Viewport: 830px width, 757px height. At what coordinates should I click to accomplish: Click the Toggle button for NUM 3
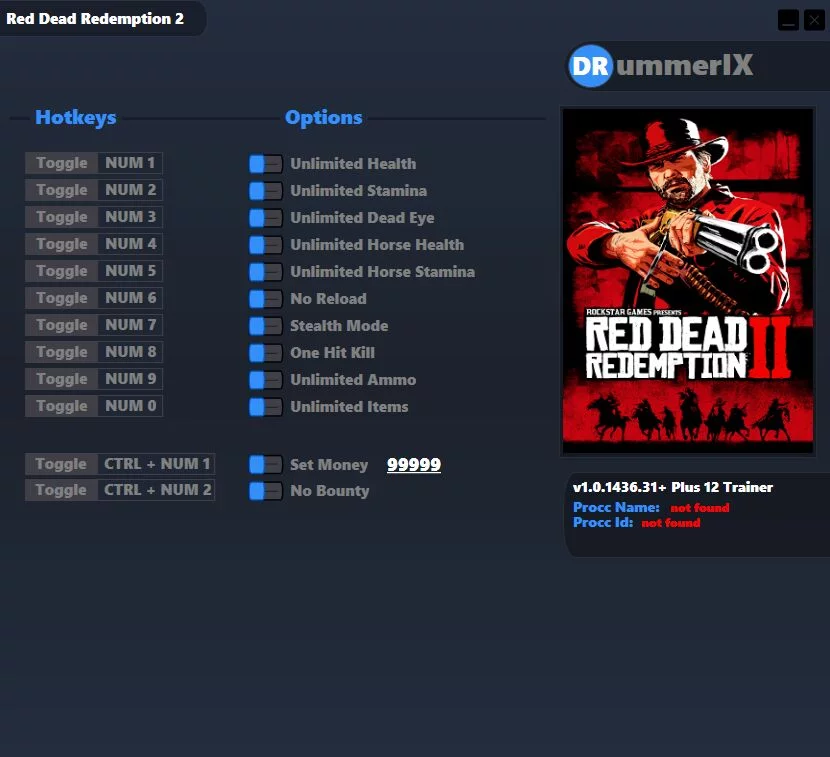tap(61, 217)
